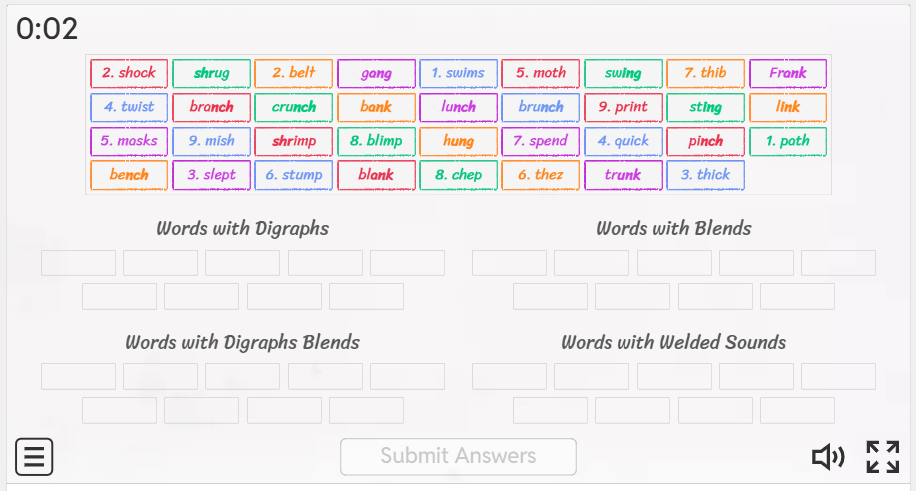Enter fullscreen using the expand icon
This screenshot has width=916, height=491.
coord(883,457)
